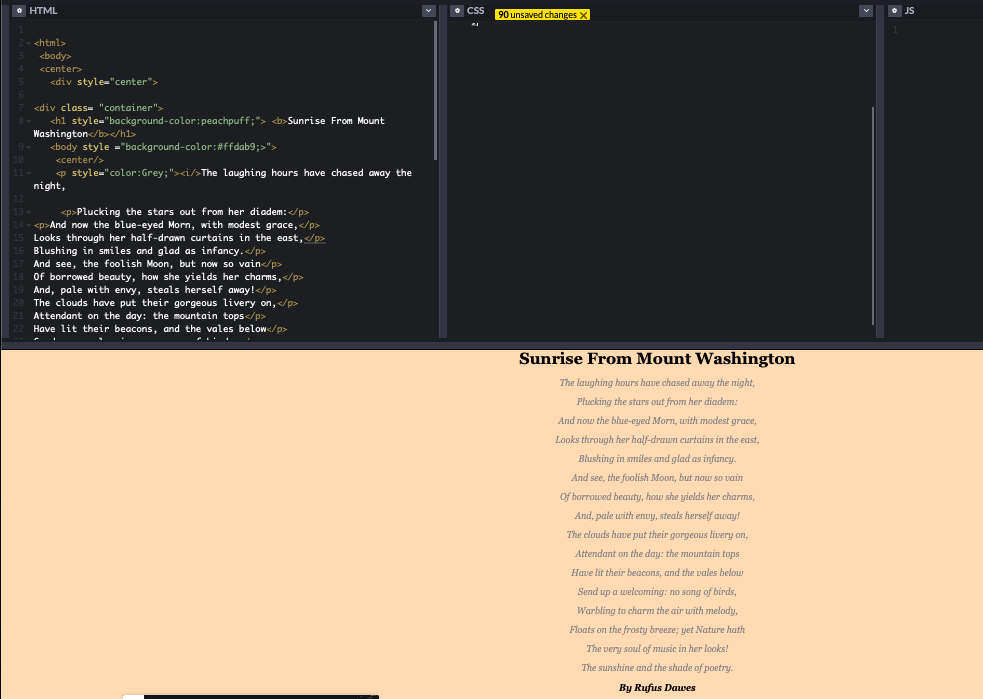Collapse the html tag on line 2
Image resolution: width=983 pixels, height=699 pixels.
(x=28, y=43)
